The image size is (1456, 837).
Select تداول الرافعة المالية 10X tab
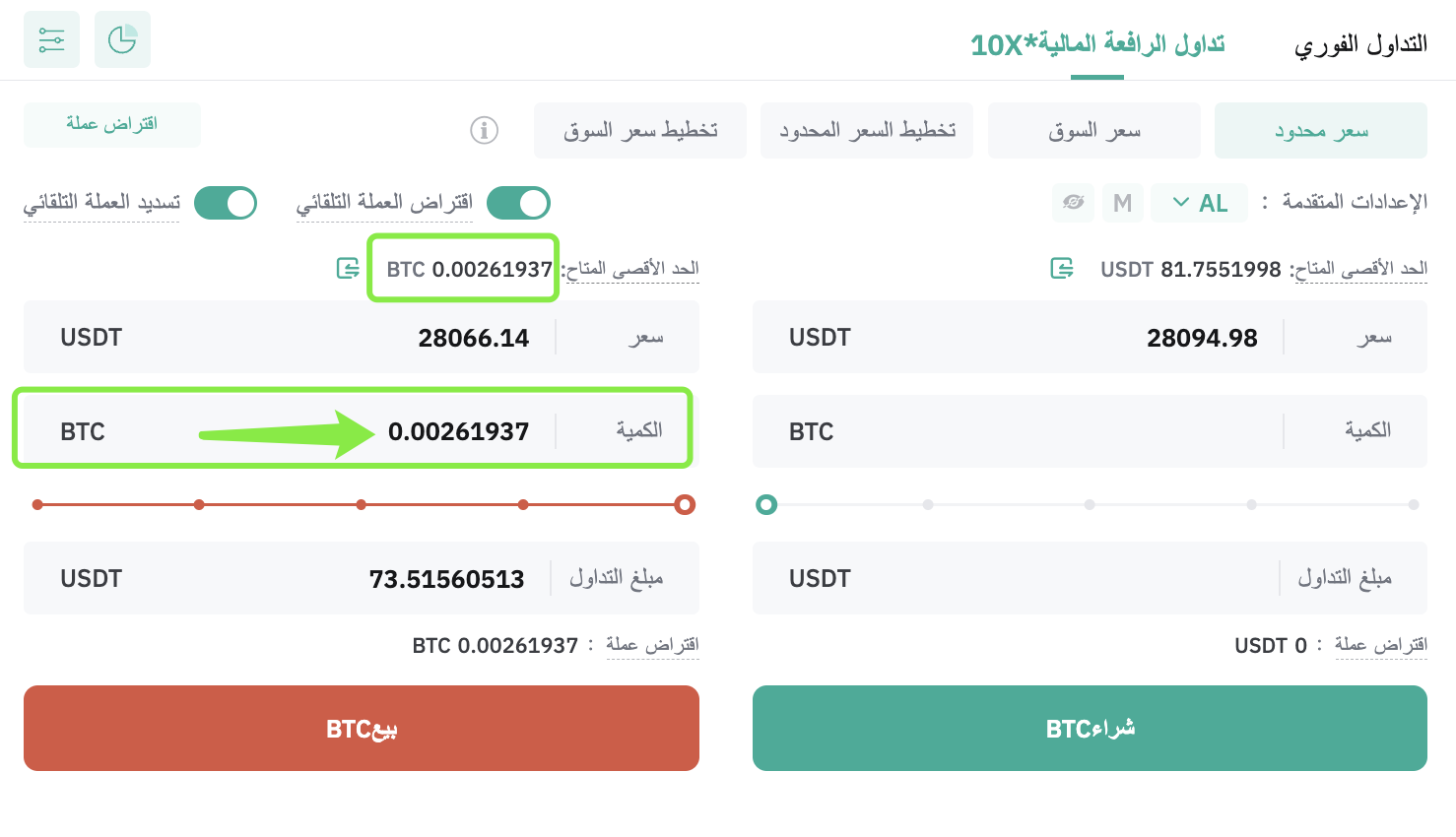[1097, 44]
